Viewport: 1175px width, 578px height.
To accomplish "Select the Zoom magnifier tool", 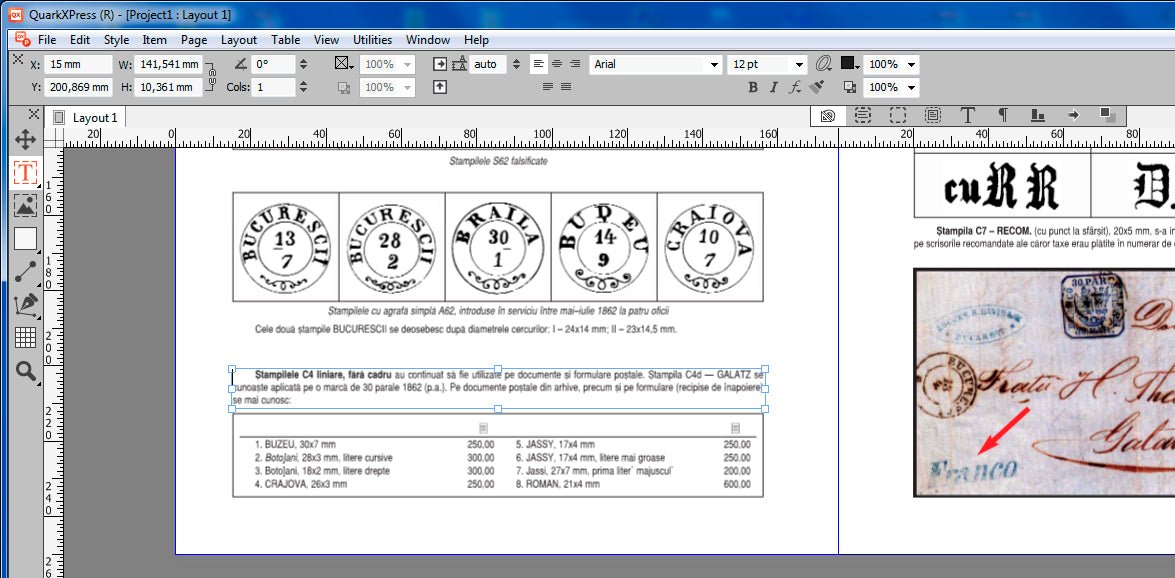I will tap(25, 372).
